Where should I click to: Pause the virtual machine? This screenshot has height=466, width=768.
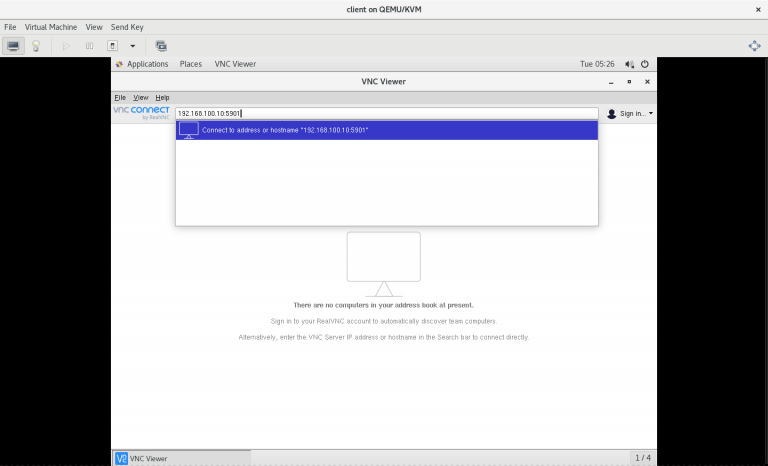(89, 46)
